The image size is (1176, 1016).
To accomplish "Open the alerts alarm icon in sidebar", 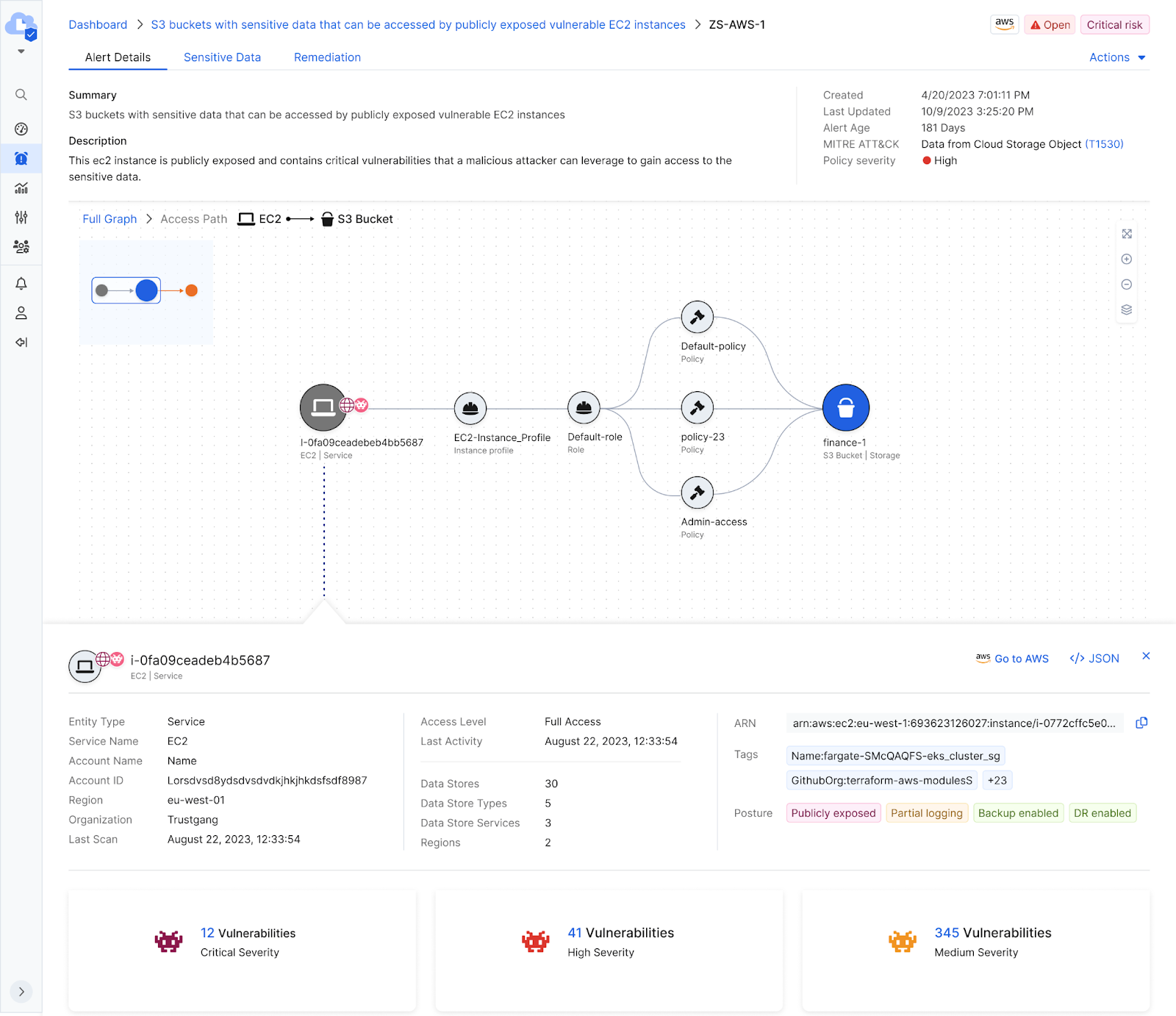I will [x=21, y=159].
